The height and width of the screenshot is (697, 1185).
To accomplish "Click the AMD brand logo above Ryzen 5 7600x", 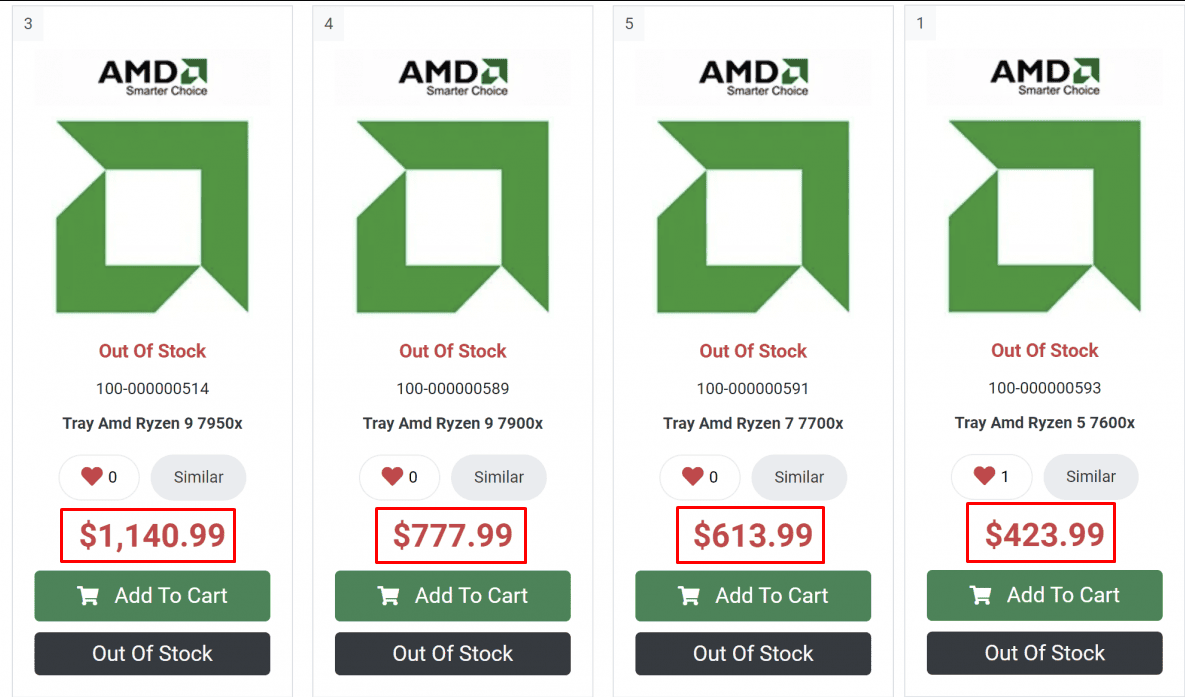I will tap(1044, 77).
